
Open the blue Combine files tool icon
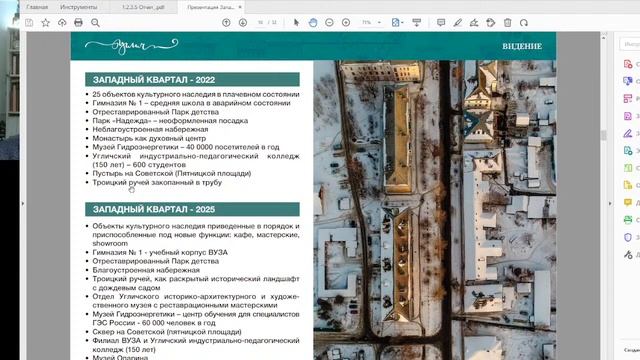(628, 81)
